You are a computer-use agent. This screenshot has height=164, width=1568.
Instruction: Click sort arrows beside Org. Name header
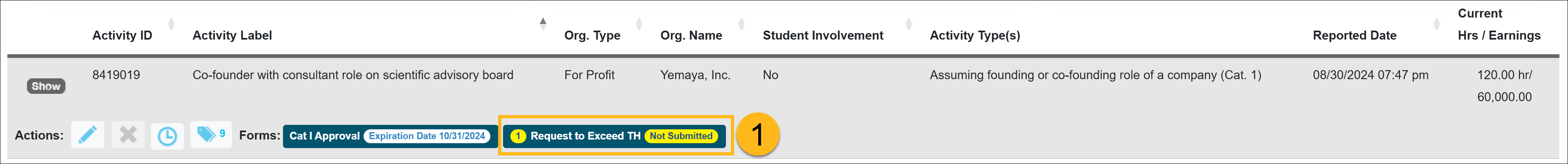[741, 24]
